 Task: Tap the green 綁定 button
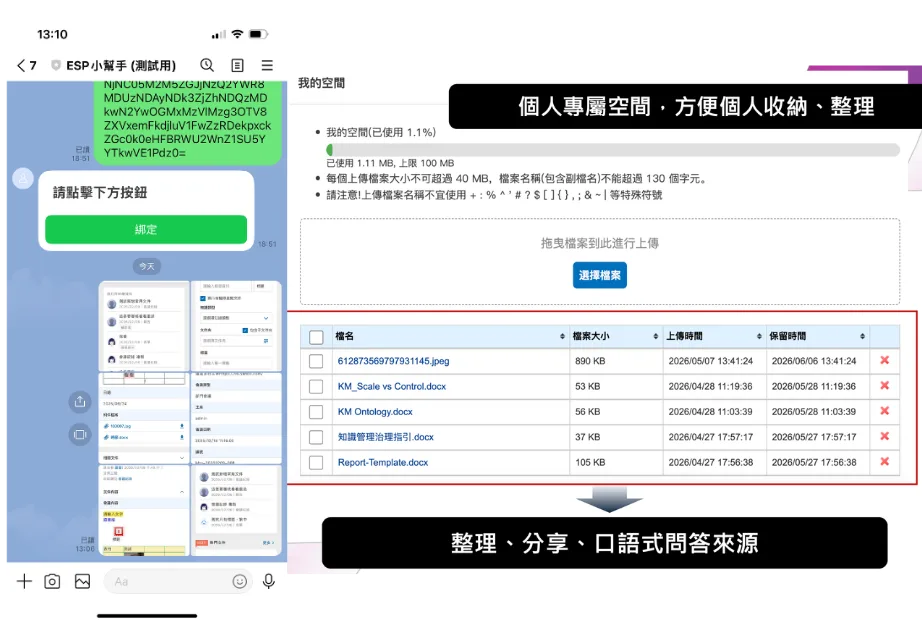(x=146, y=229)
